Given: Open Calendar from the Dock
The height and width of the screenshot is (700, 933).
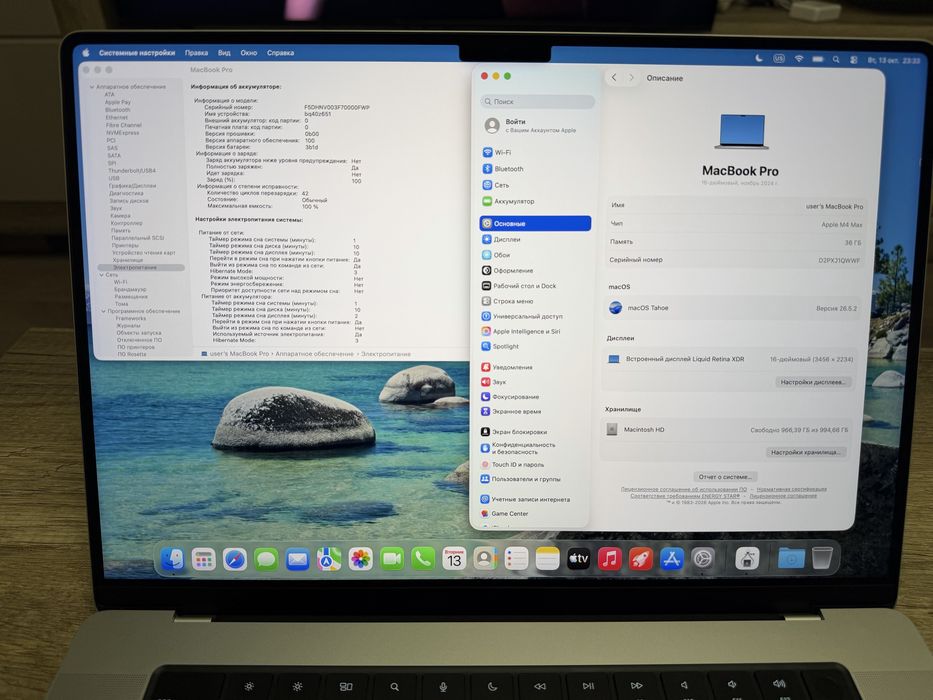Looking at the screenshot, I should coord(453,559).
